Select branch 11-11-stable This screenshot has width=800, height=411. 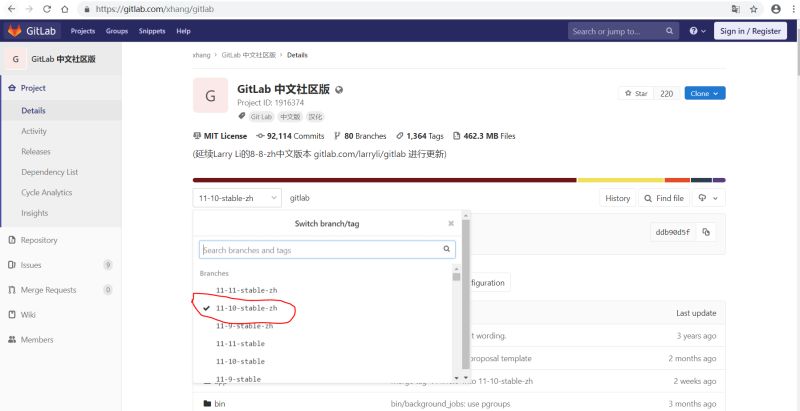point(240,344)
